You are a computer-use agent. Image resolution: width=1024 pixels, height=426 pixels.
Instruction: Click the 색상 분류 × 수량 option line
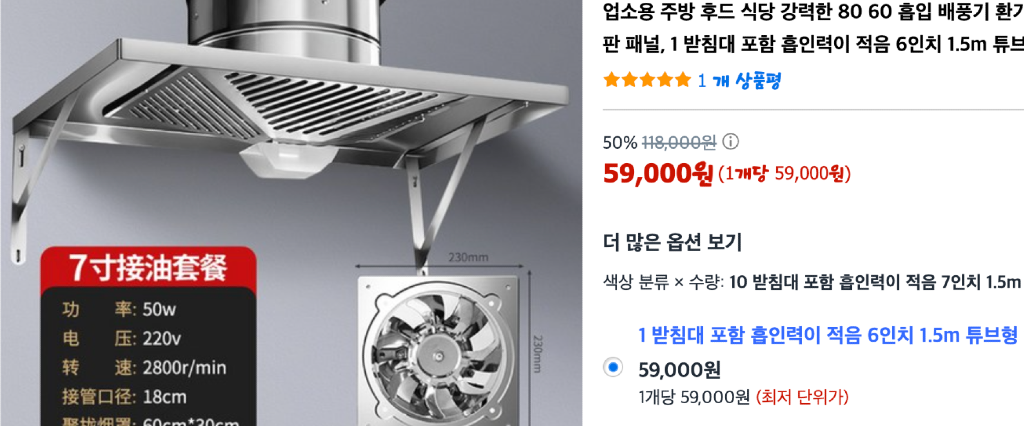pos(812,282)
